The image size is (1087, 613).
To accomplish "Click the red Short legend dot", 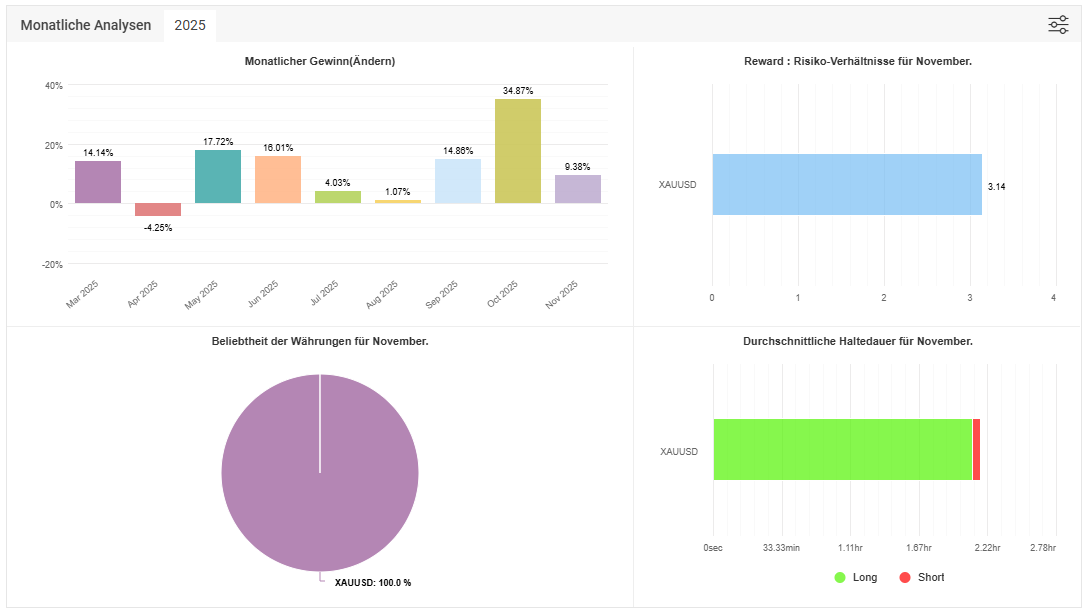I will click(x=905, y=577).
